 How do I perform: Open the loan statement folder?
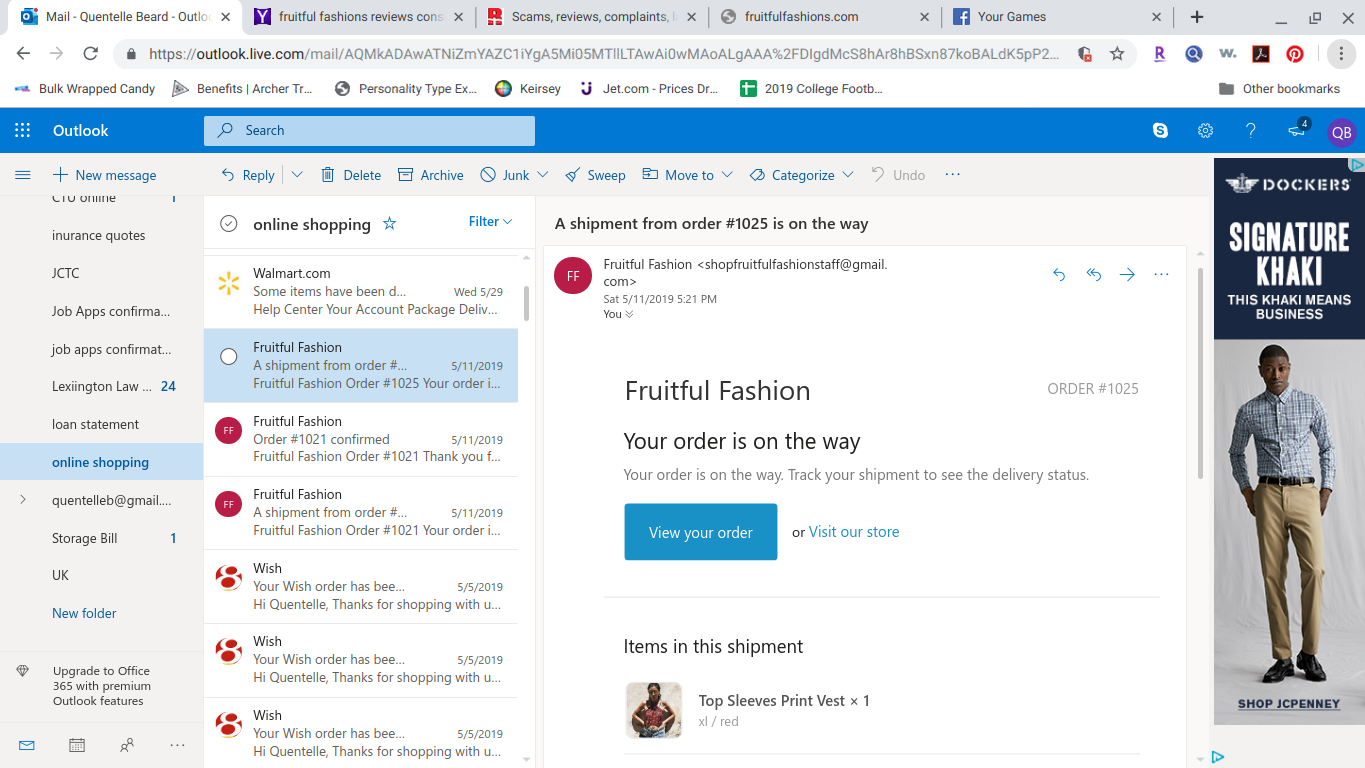point(101,424)
